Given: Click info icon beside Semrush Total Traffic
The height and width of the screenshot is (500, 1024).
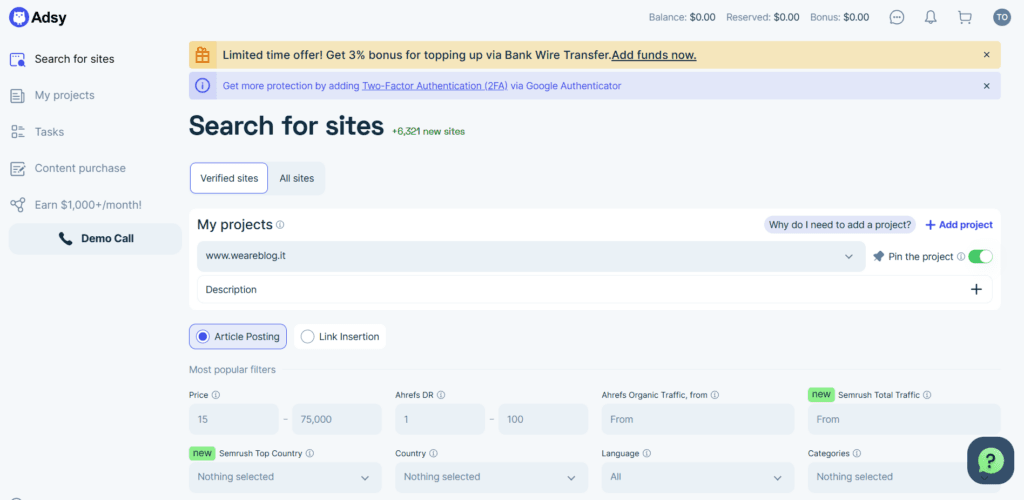Looking at the screenshot, I should [x=927, y=395].
